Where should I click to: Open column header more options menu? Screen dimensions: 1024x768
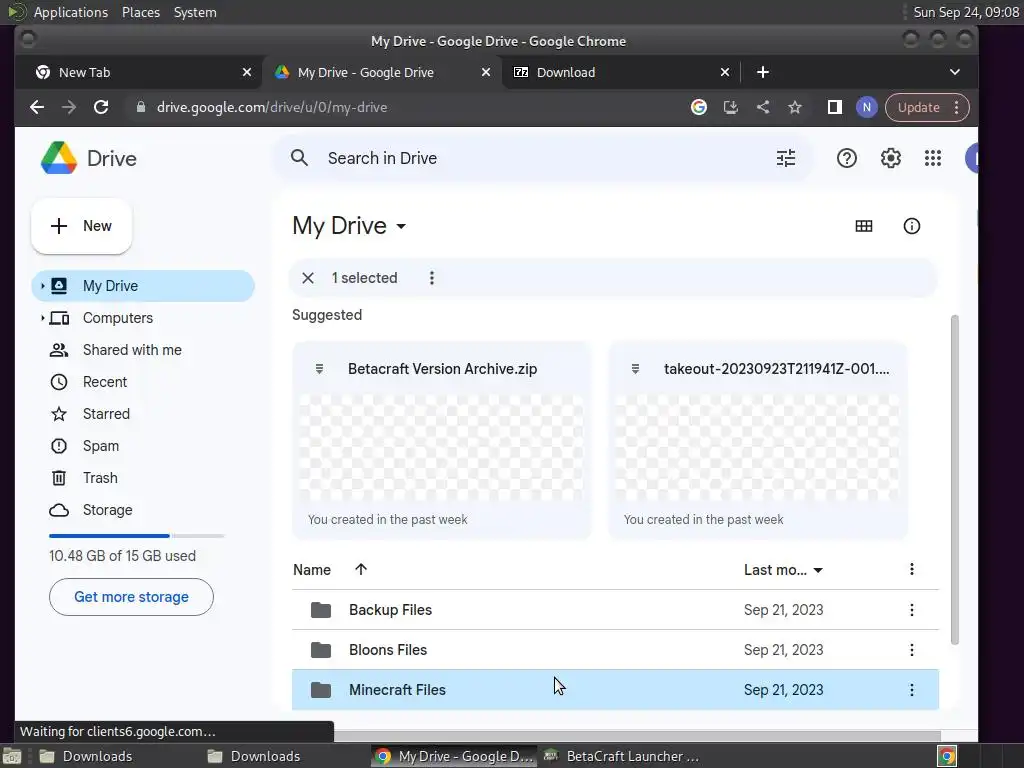coord(912,569)
